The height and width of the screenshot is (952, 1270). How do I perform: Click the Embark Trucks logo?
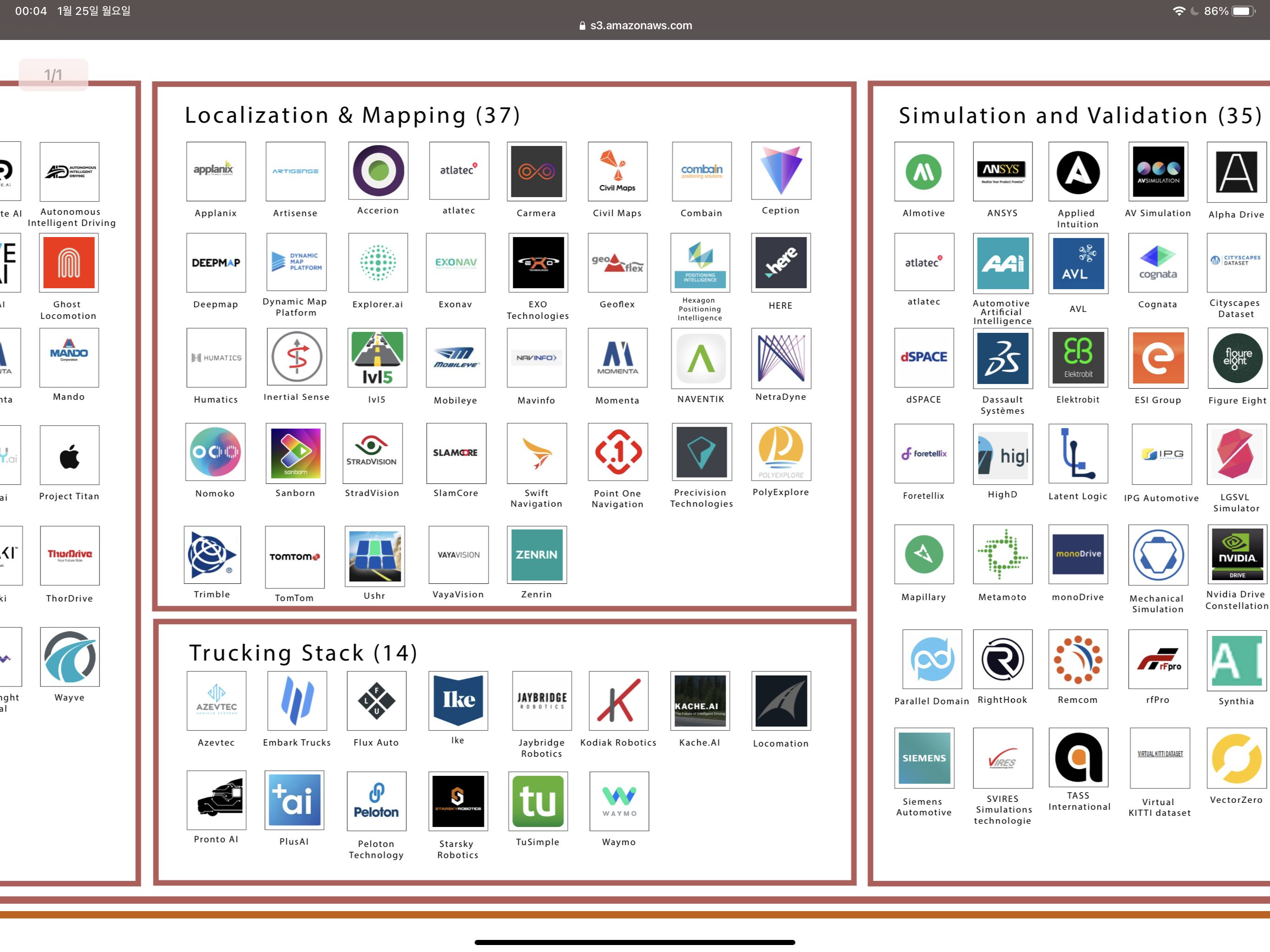297,701
